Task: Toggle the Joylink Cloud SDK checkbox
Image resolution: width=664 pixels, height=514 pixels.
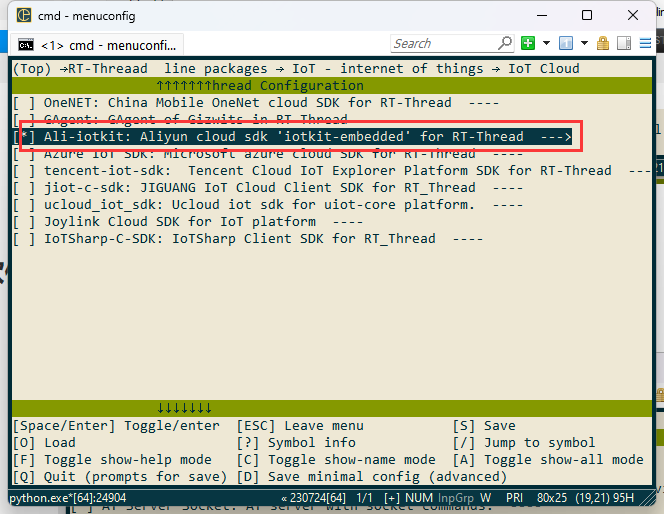Action: (x=24, y=221)
